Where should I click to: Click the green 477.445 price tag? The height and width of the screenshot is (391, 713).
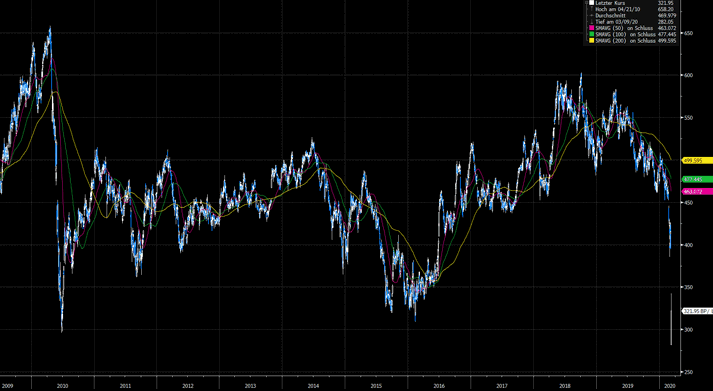coord(698,179)
